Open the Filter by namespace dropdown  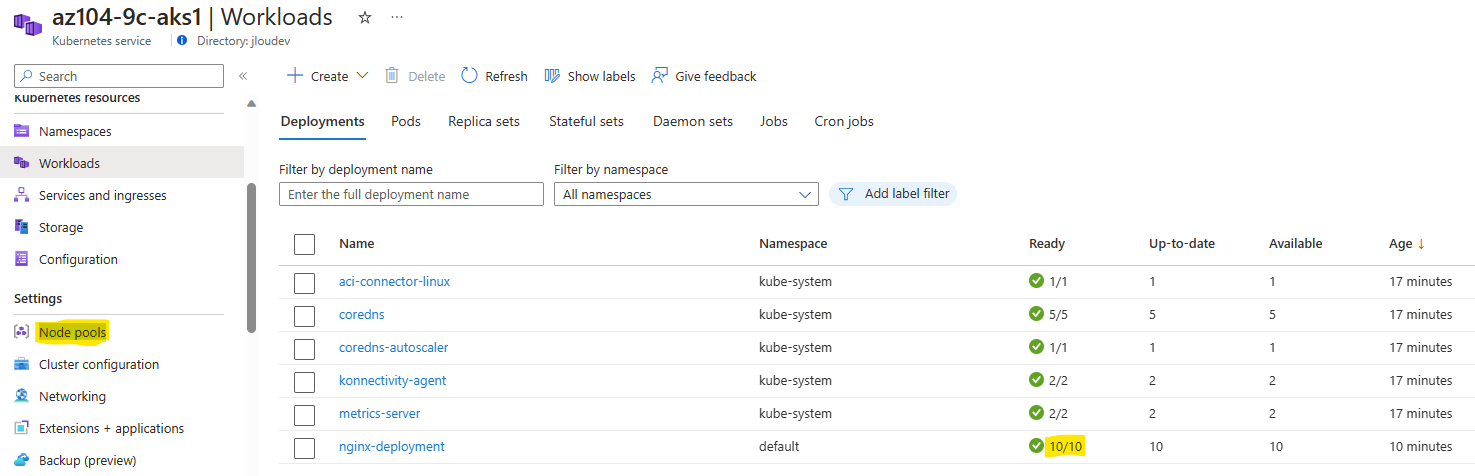pos(686,194)
